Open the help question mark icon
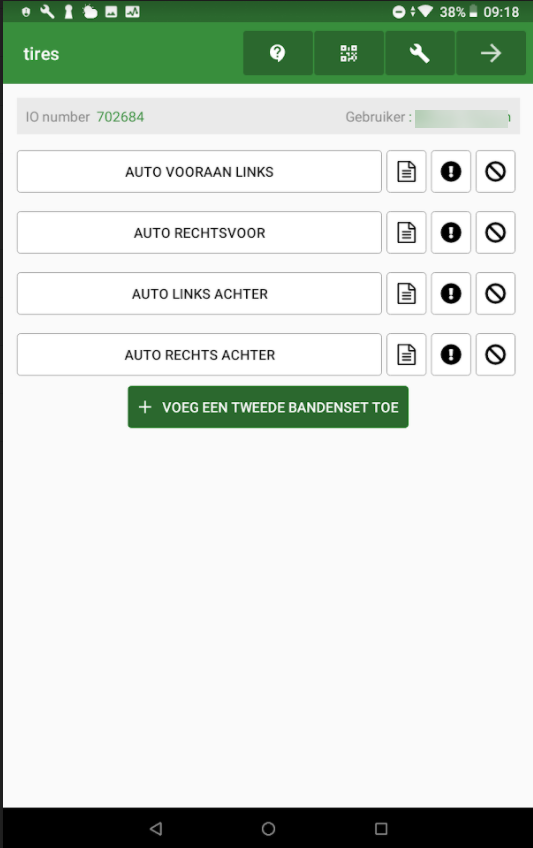 coord(278,53)
